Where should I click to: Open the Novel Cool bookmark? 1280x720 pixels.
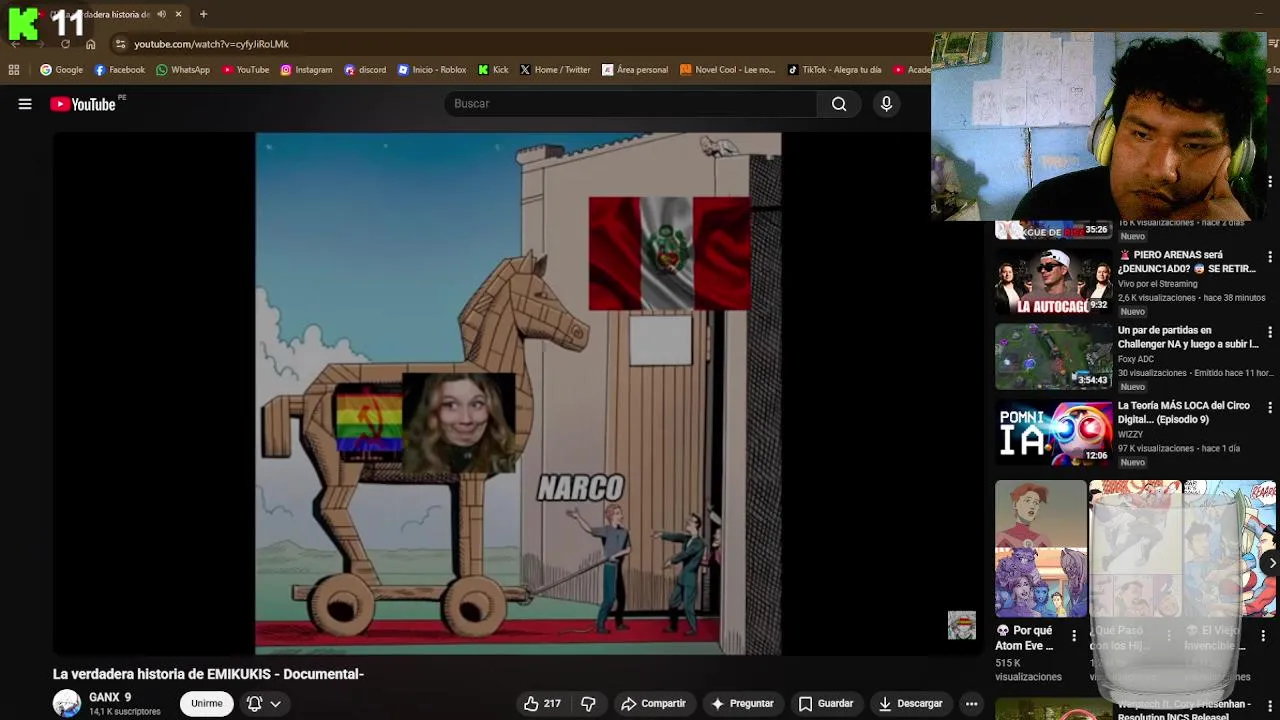tap(727, 70)
